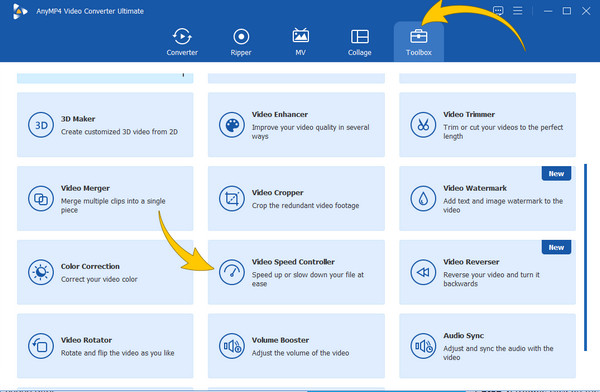Click 'Correct your video color' text
600x392 pixels.
pos(99,279)
